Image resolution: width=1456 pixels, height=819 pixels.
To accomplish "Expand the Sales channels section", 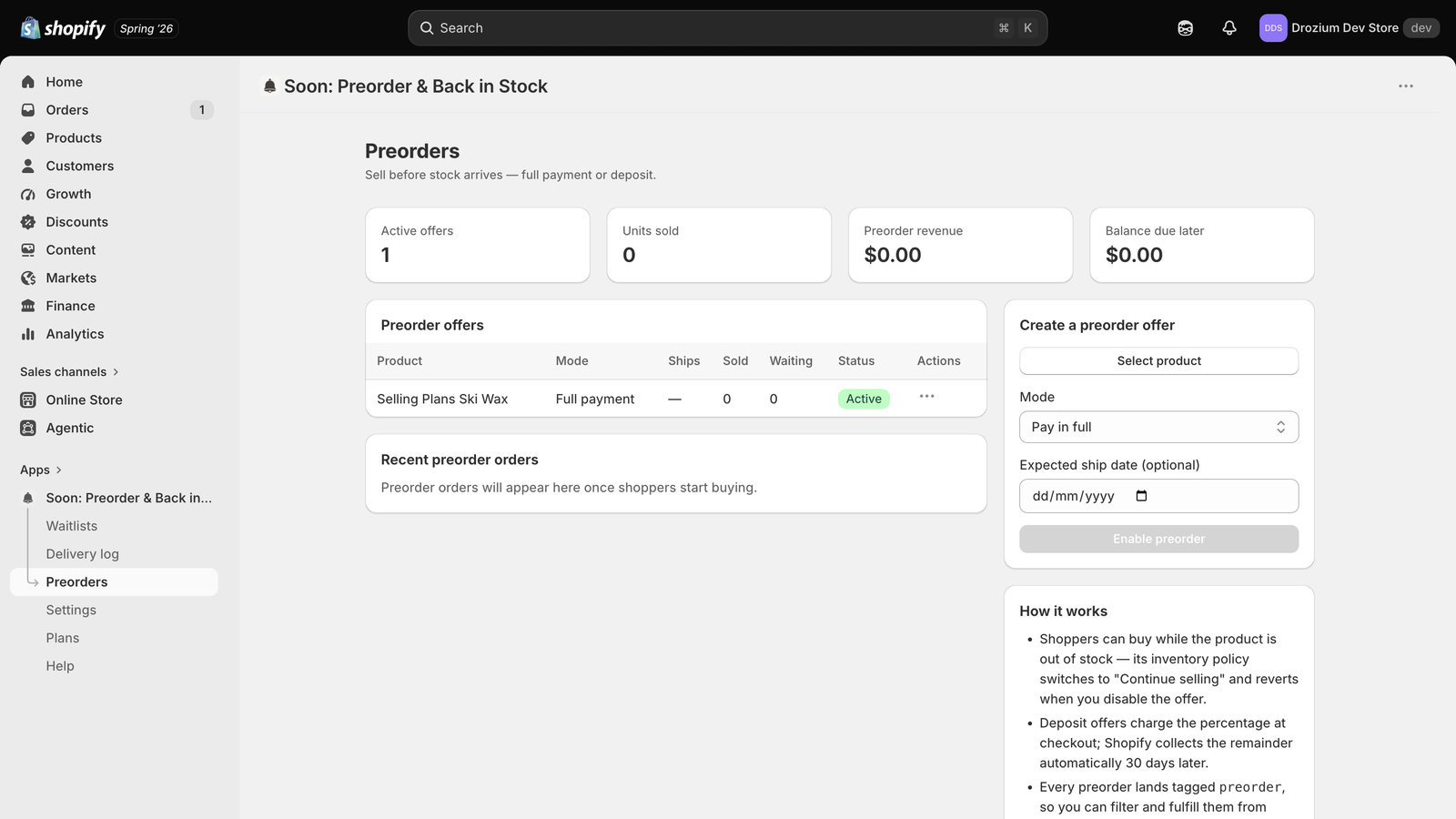I will 69,372.
